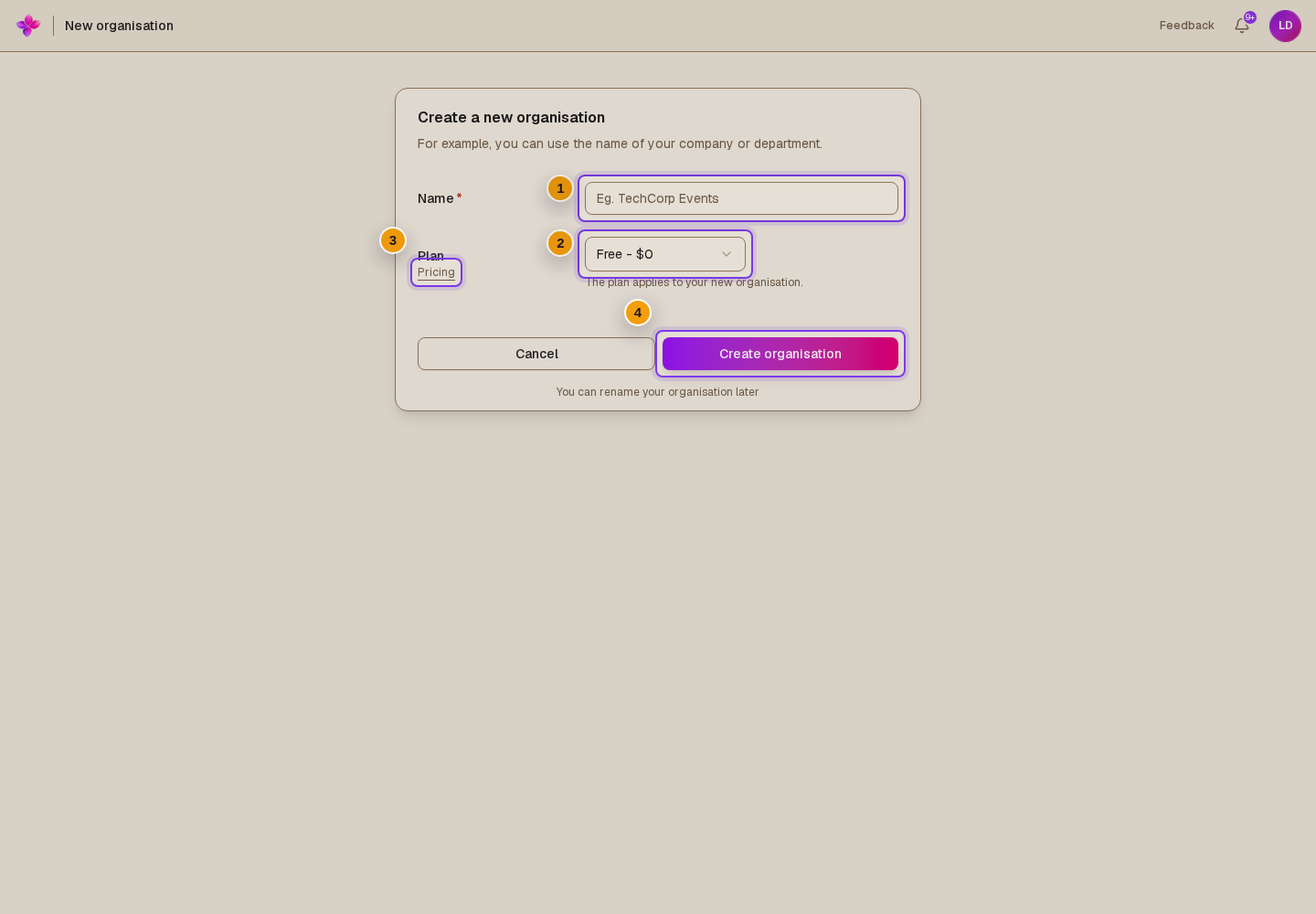The height and width of the screenshot is (914, 1316).
Task: Focus the organisation Name input field
Action: click(741, 198)
